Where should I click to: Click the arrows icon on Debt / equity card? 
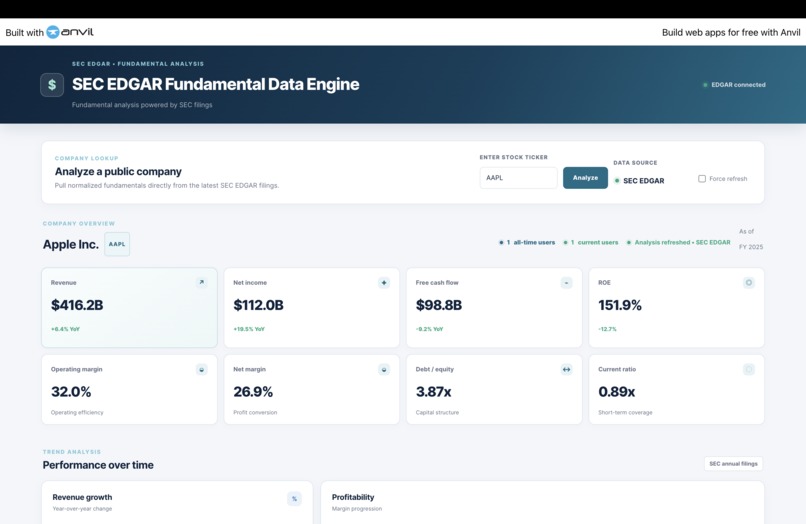pyautogui.click(x=566, y=369)
